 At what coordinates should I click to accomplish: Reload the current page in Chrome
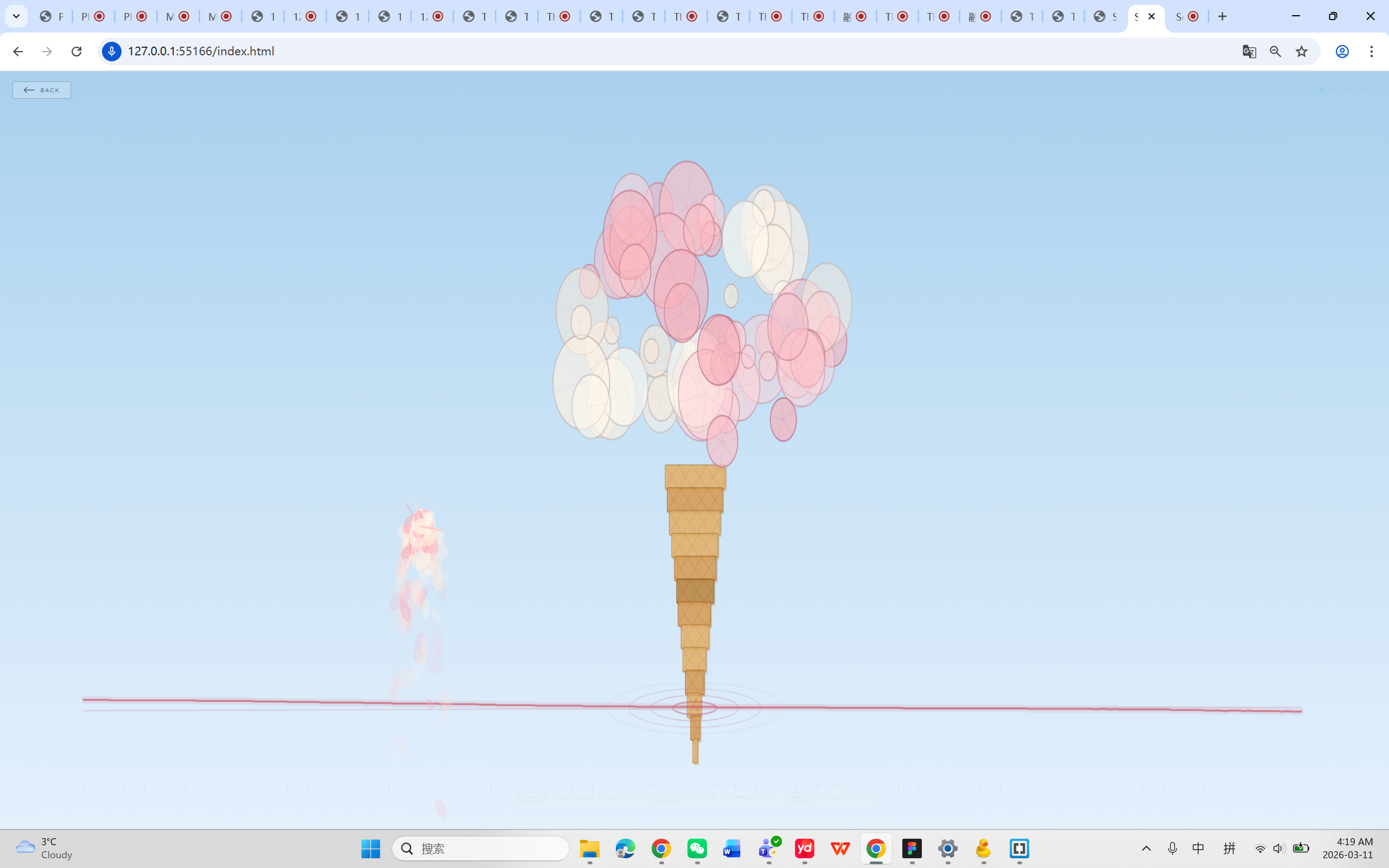tap(77, 52)
